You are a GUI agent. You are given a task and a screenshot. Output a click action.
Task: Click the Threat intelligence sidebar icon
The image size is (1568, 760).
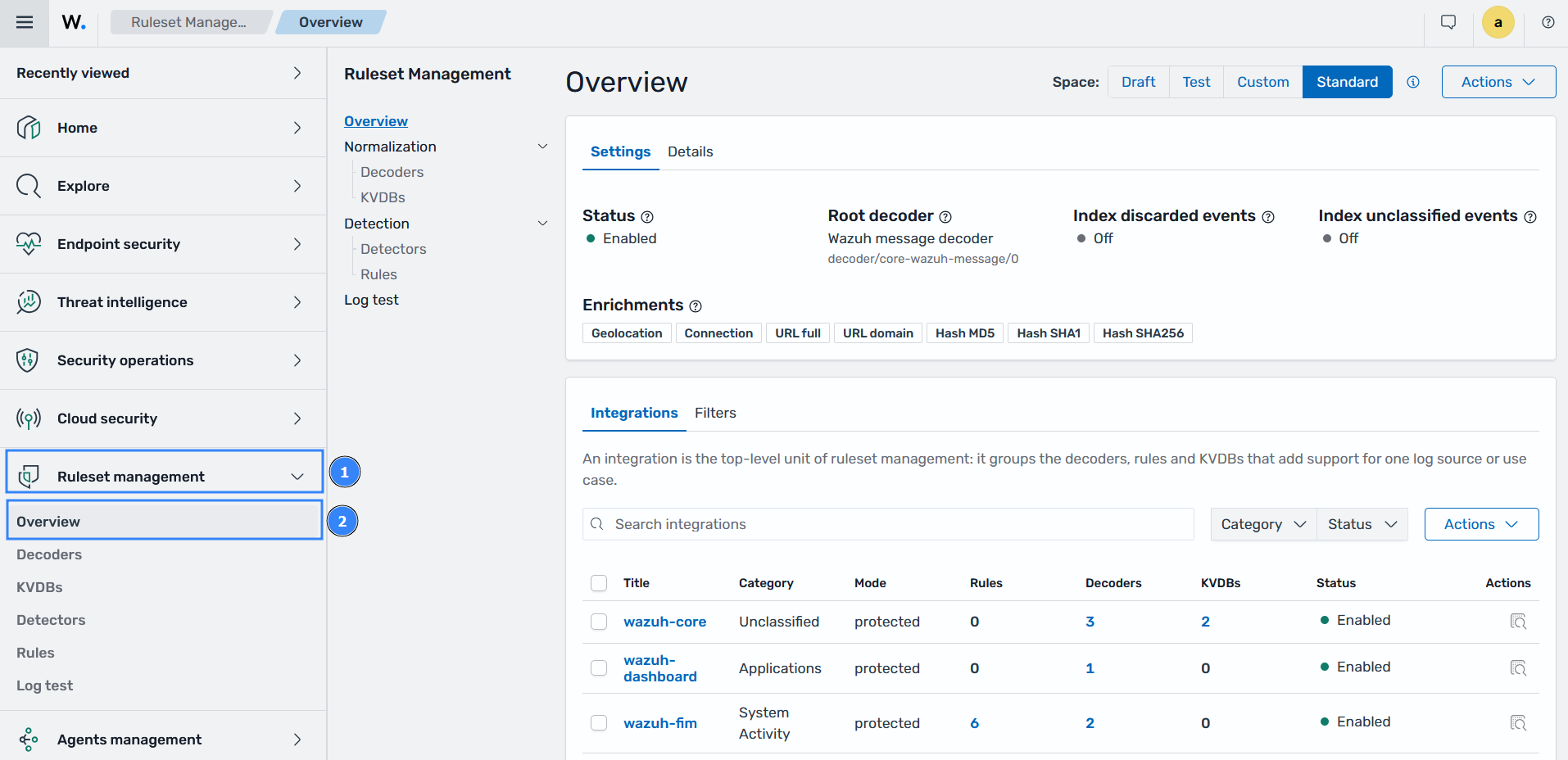29,302
